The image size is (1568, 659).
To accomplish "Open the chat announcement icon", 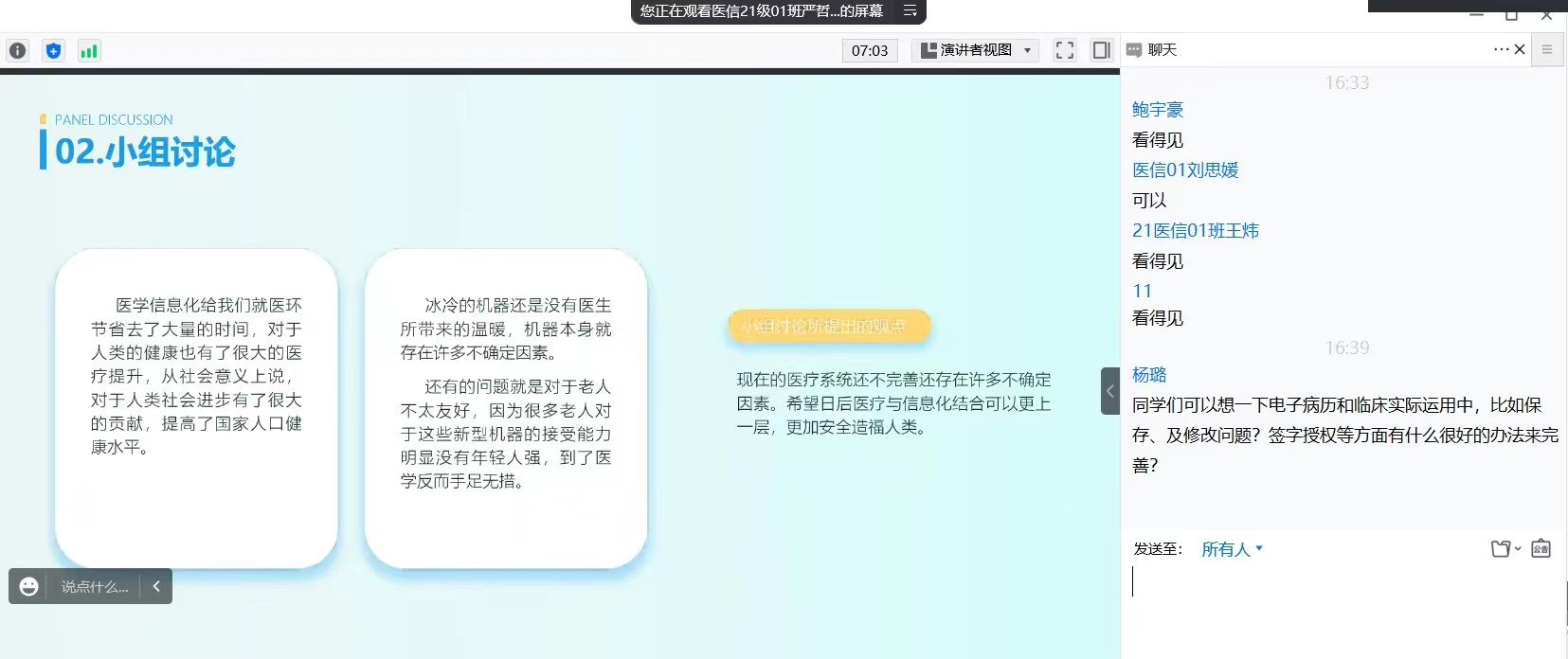I will tap(1541, 548).
